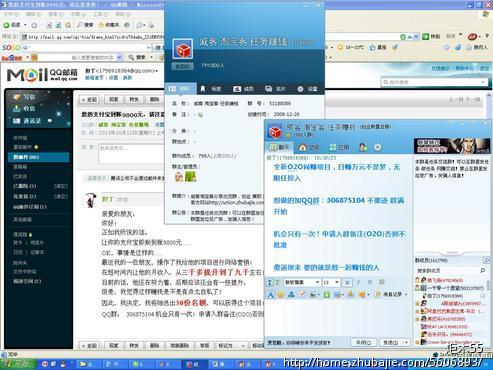Expand the account dropdown beside email address

coord(156,71)
